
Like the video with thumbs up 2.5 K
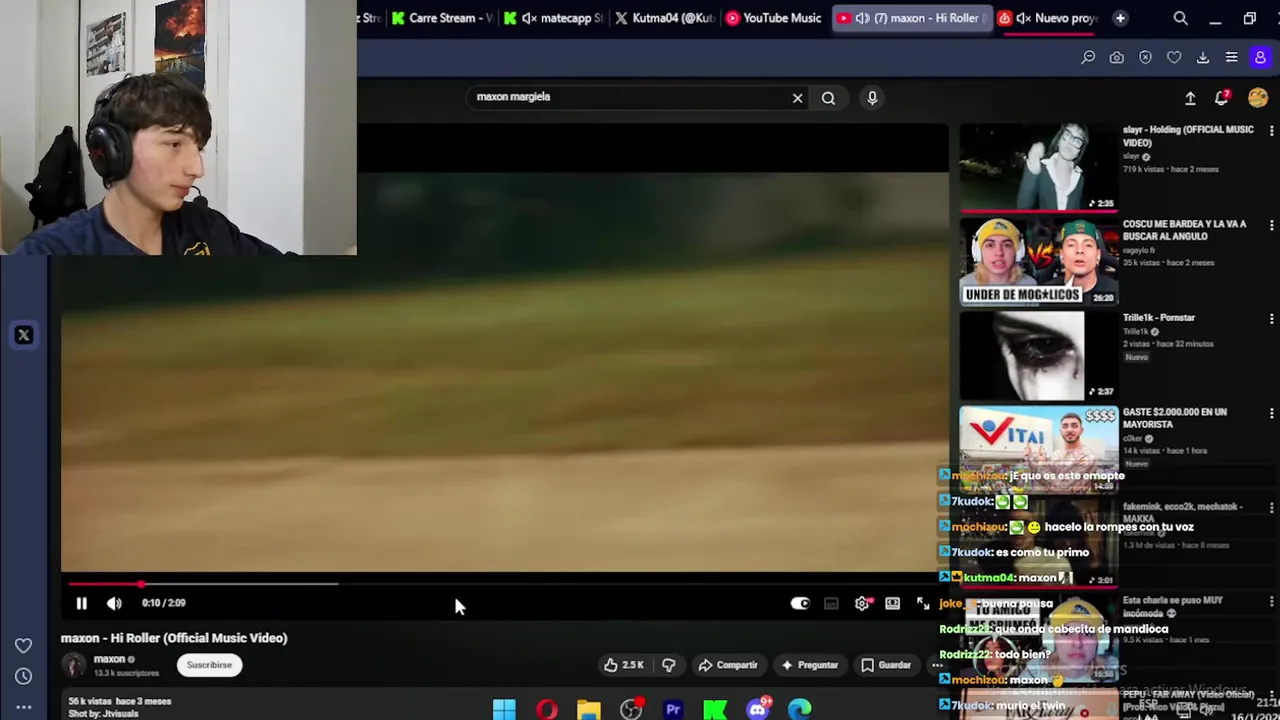[623, 665]
